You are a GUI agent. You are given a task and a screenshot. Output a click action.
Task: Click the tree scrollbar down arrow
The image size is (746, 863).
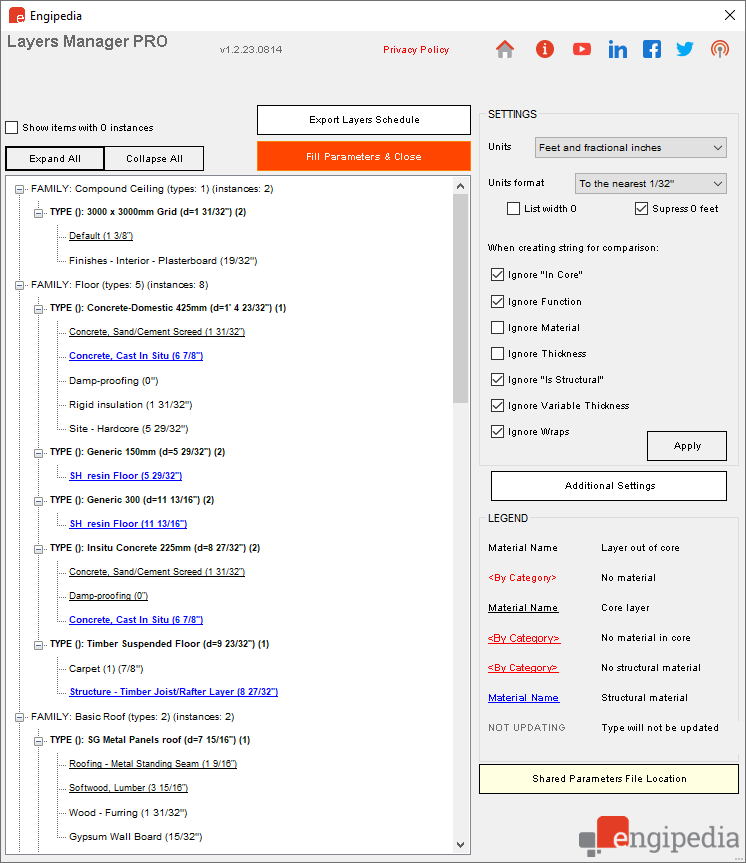point(461,845)
